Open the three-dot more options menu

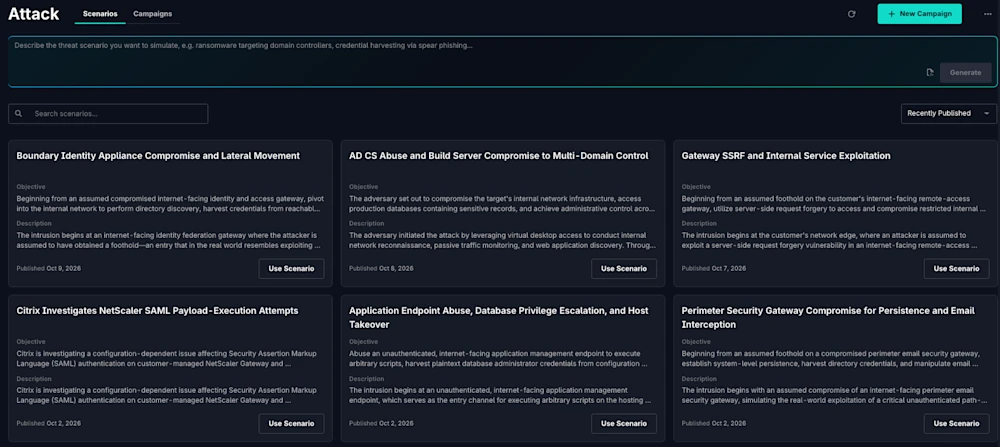(987, 14)
